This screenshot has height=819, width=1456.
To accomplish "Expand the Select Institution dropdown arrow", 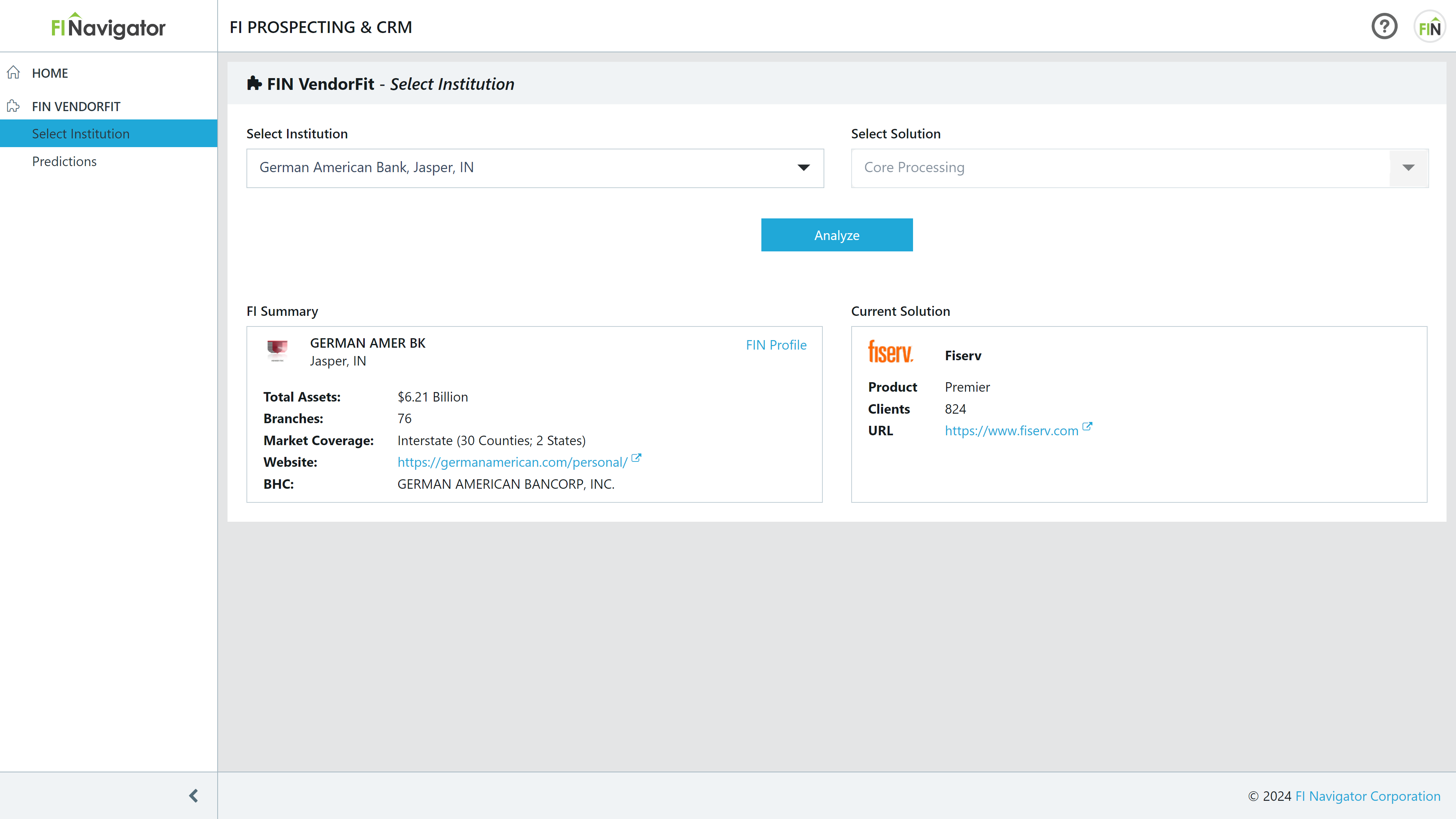I will 803,168.
